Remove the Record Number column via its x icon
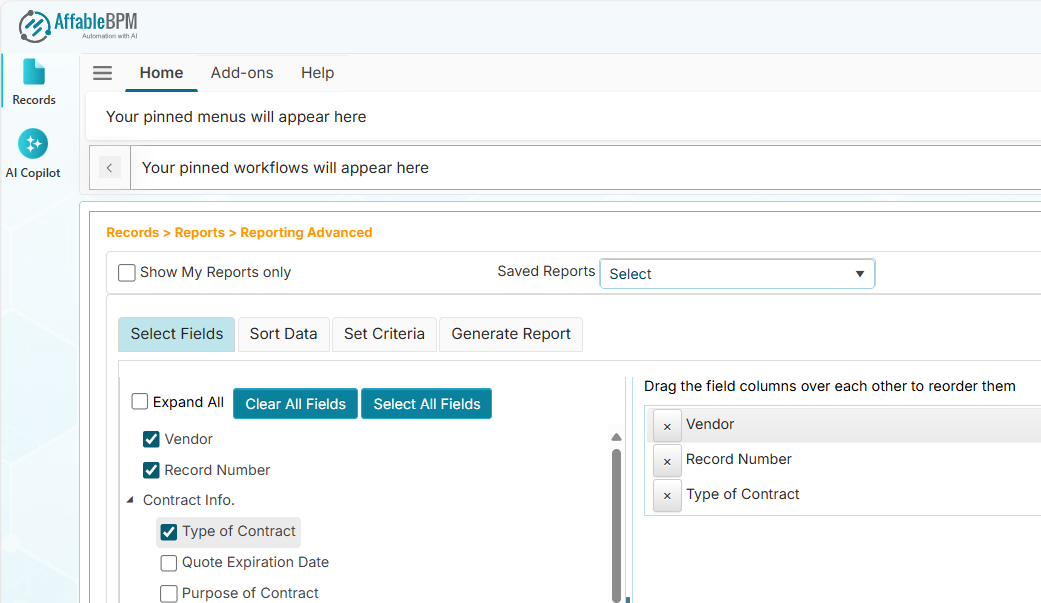 pyautogui.click(x=666, y=460)
